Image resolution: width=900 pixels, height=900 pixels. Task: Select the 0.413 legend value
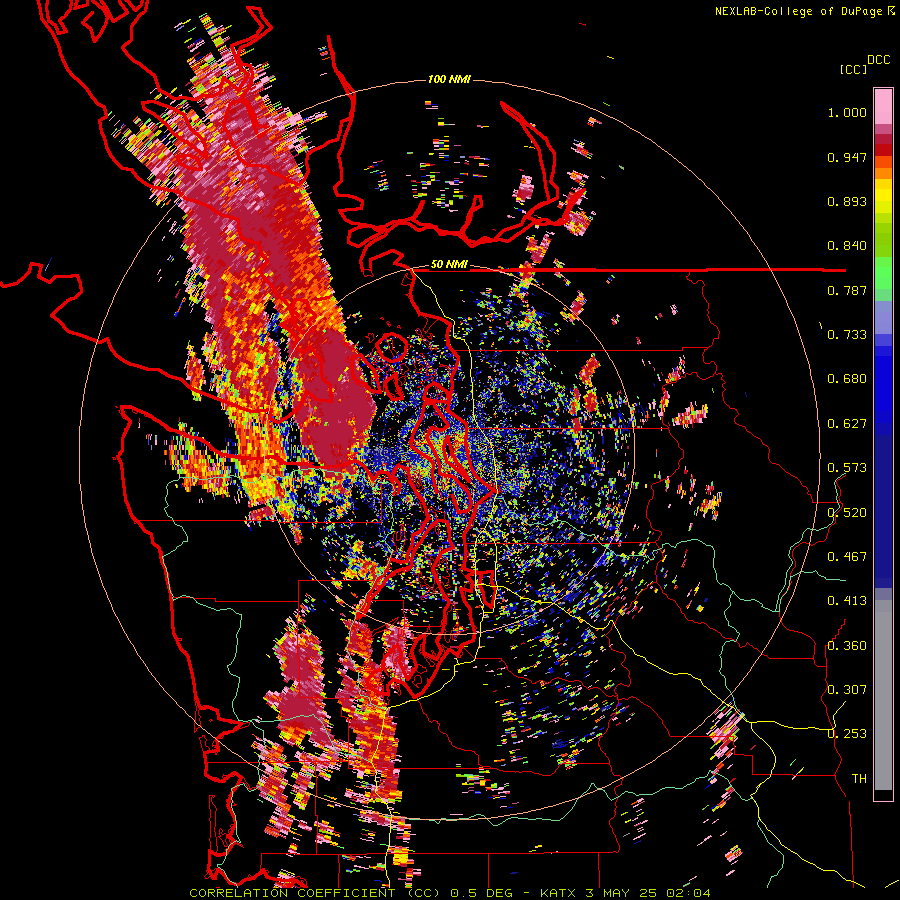click(x=847, y=601)
